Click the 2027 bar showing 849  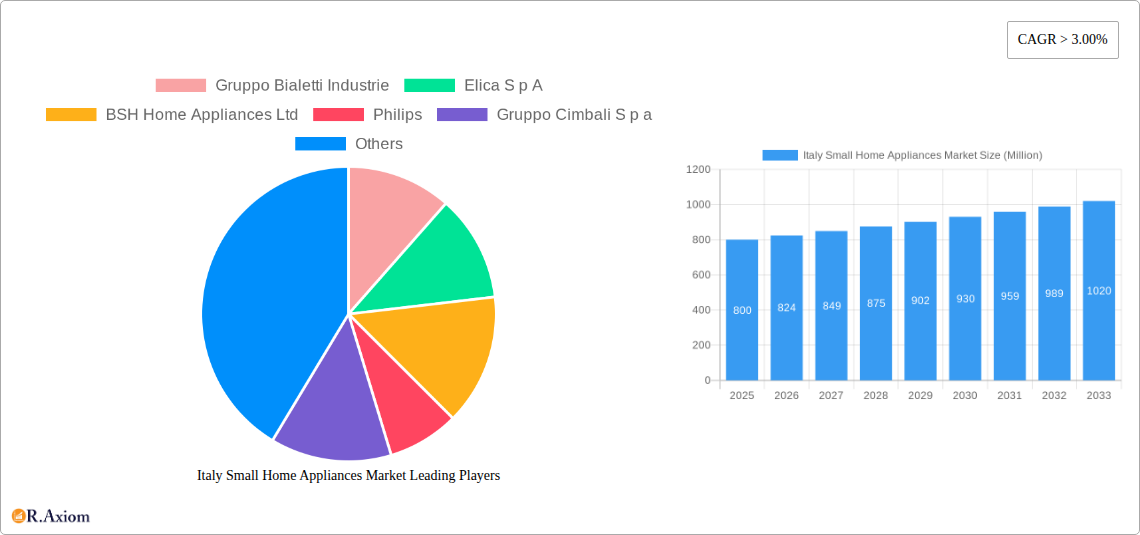click(x=831, y=306)
